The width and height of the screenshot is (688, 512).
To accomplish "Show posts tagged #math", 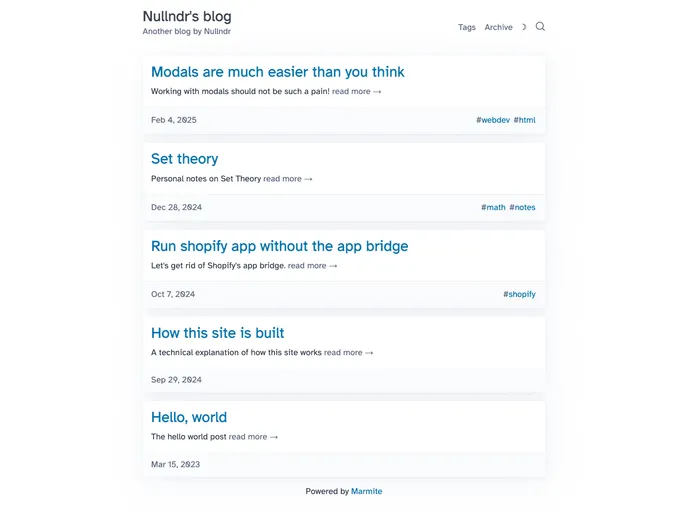I will [x=493, y=208].
